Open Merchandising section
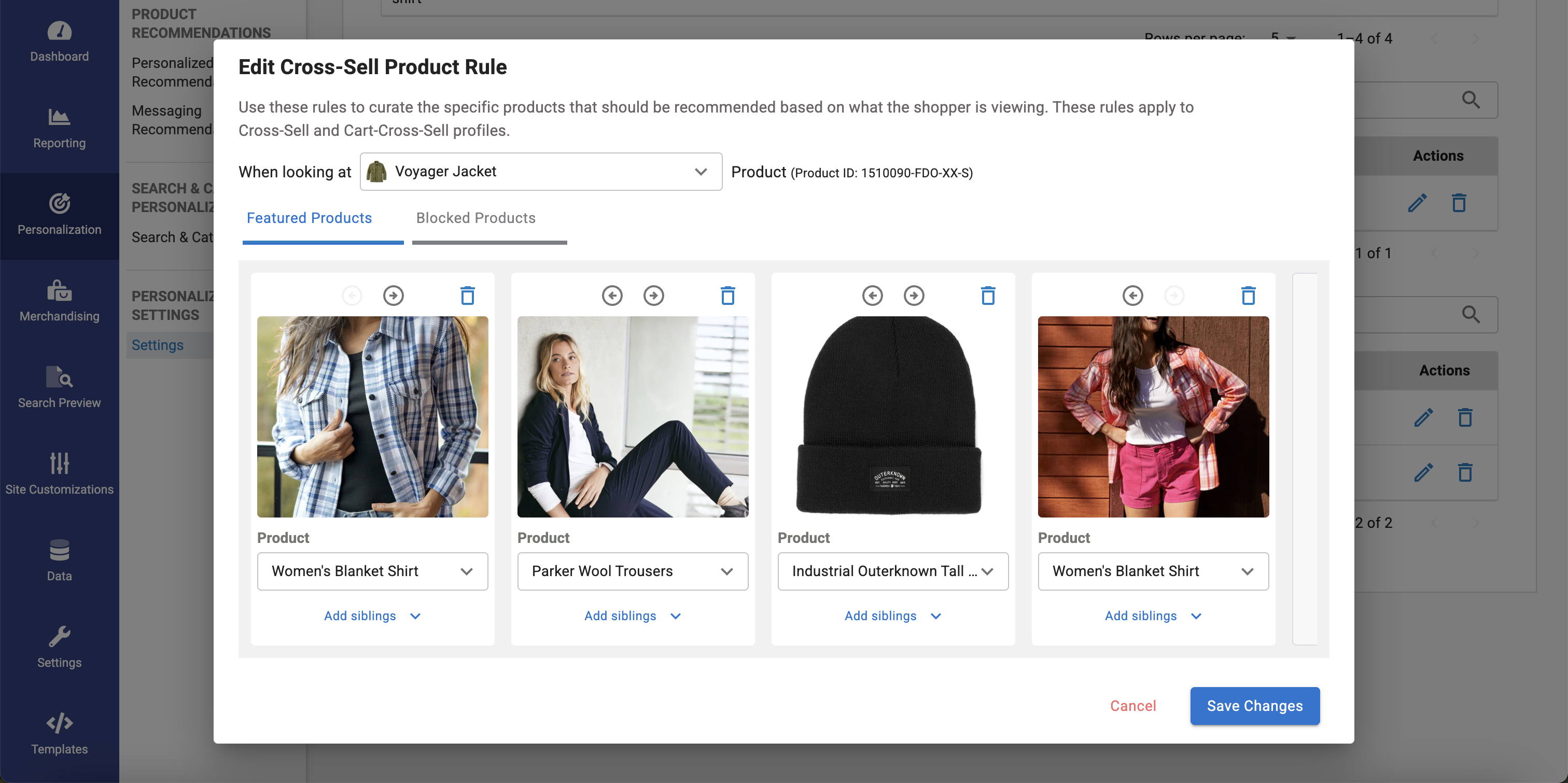 tap(59, 301)
